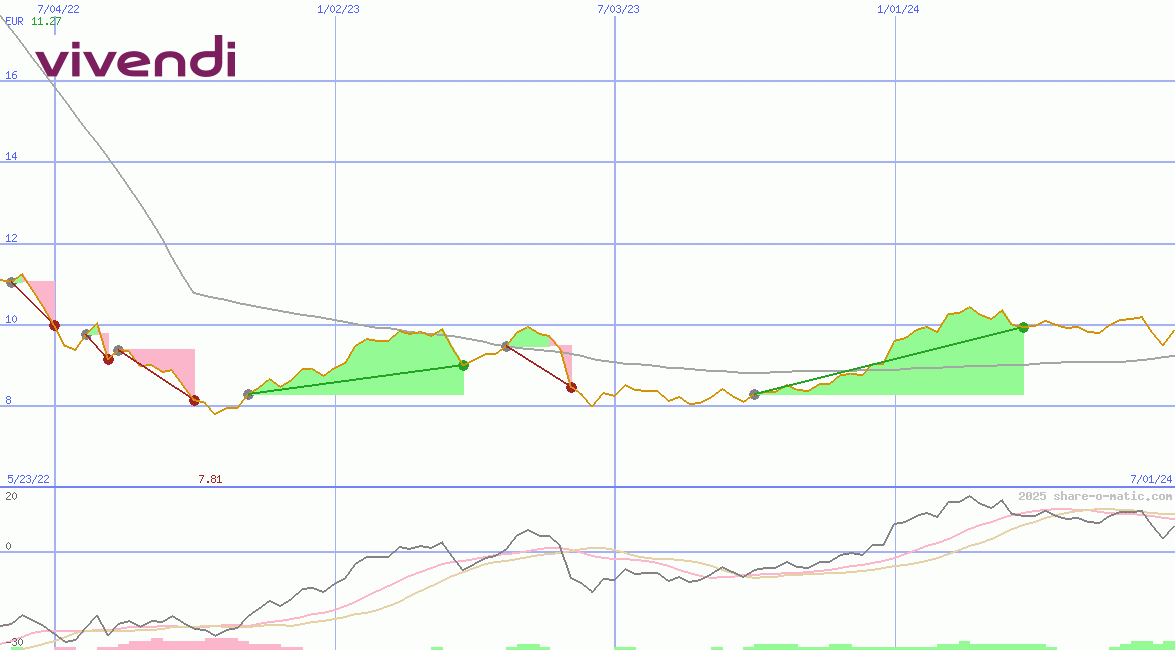
Task: Click the vivendi logo
Action: (136, 56)
